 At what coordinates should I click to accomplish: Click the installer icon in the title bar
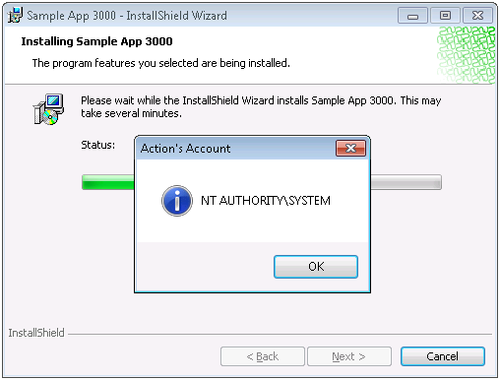[15, 15]
